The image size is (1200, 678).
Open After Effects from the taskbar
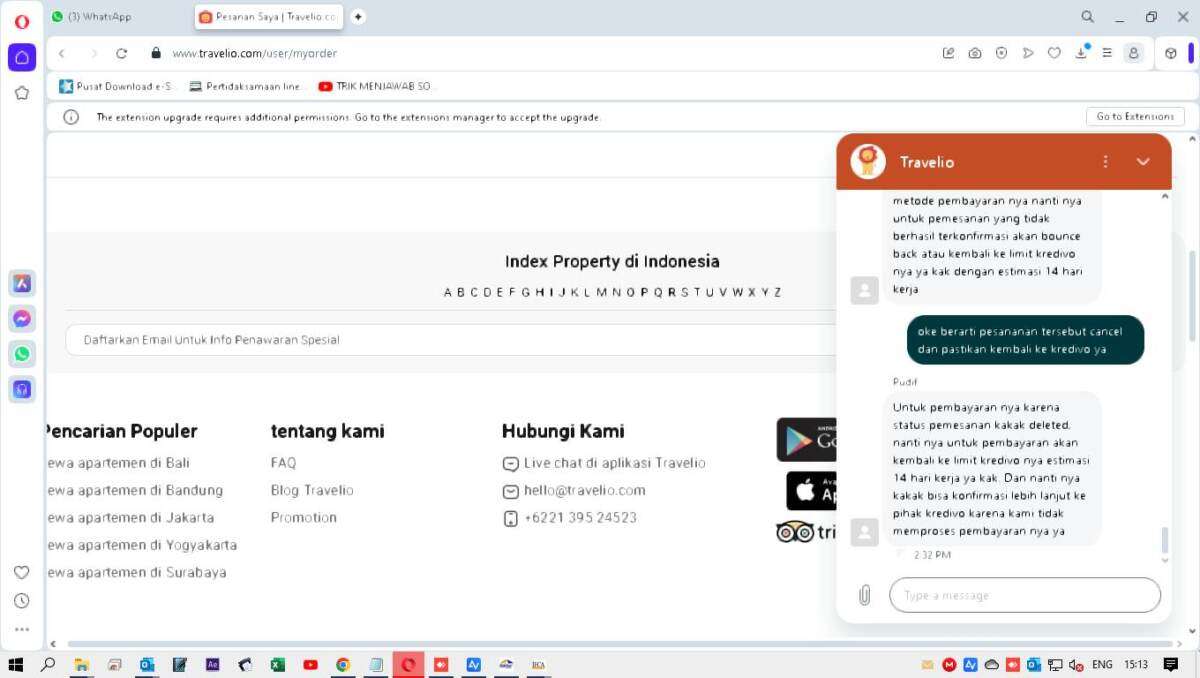point(212,664)
